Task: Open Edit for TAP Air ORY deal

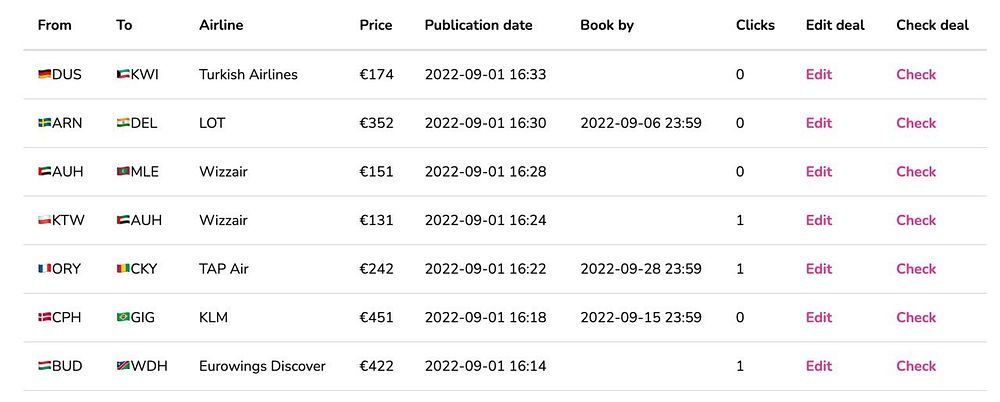Action: click(819, 269)
